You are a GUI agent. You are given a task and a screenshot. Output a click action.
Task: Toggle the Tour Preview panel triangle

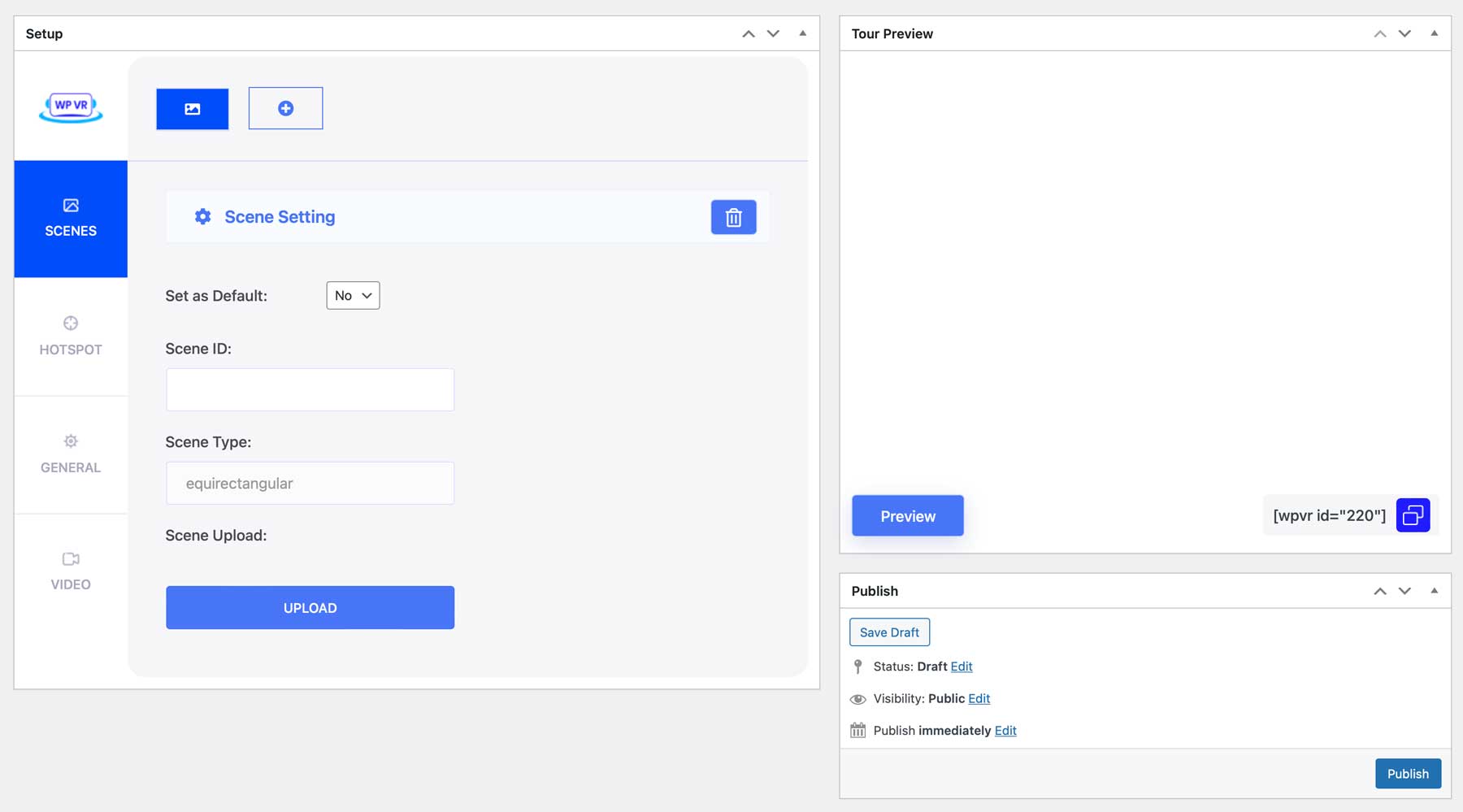coord(1435,33)
